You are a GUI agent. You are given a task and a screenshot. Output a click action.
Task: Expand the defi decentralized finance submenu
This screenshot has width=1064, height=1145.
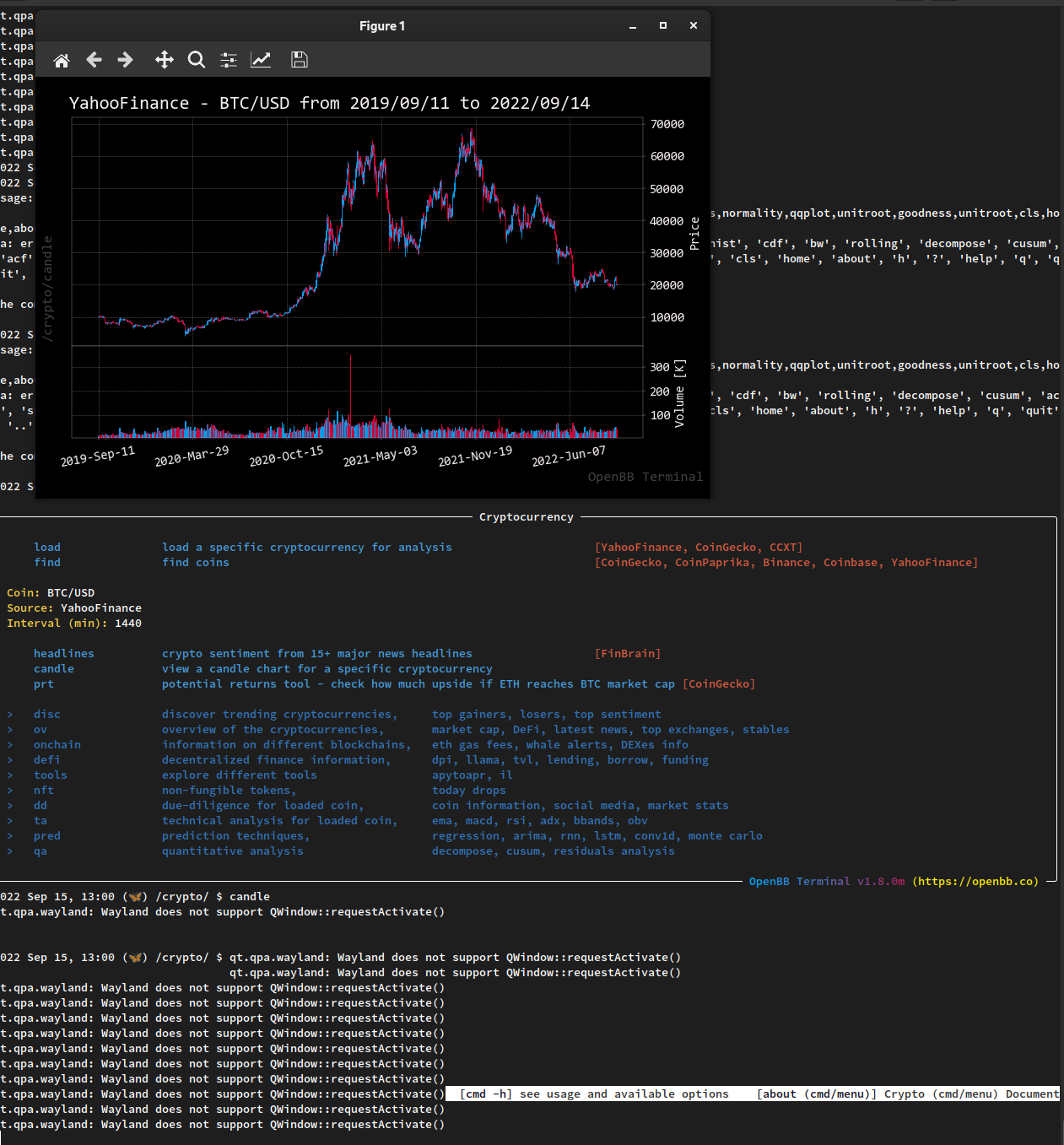tap(46, 759)
